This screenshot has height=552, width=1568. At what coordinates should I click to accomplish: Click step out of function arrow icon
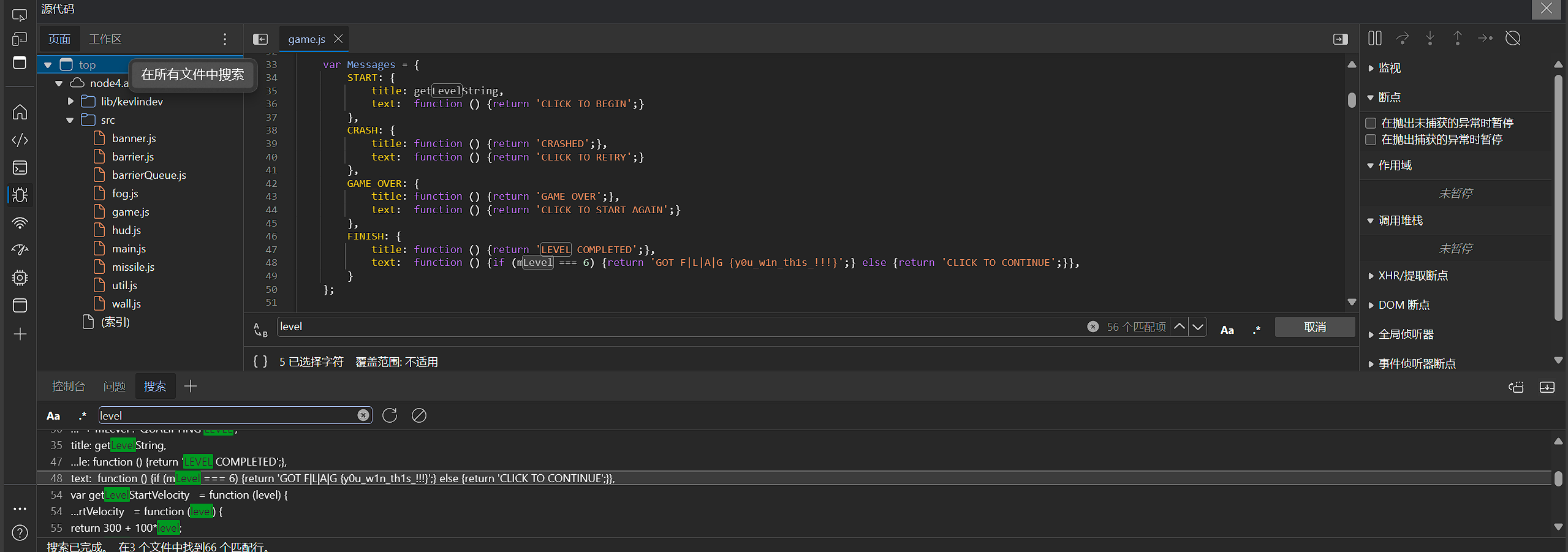pos(1458,38)
